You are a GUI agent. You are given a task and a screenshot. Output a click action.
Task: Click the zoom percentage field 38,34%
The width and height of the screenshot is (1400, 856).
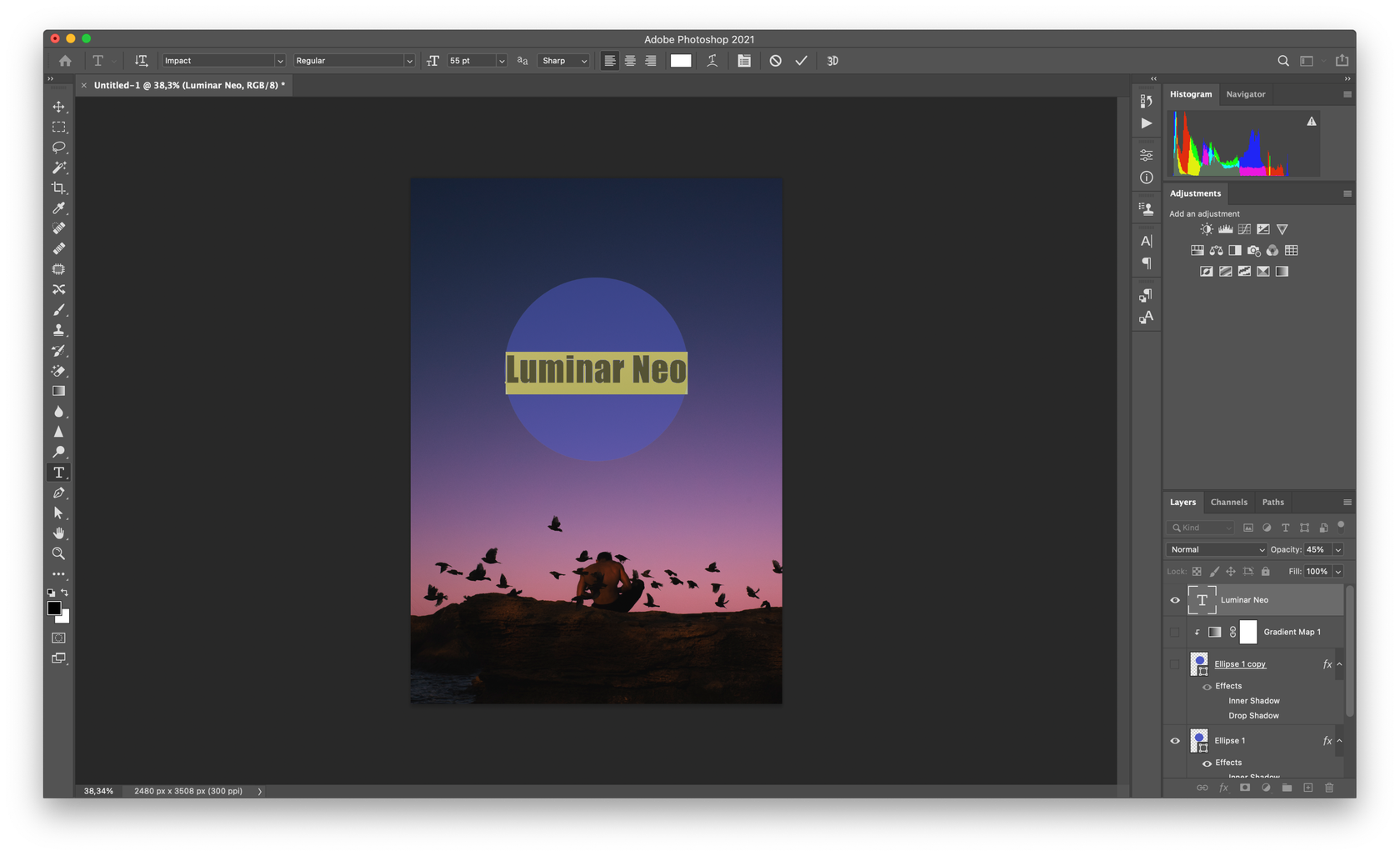[x=98, y=791]
